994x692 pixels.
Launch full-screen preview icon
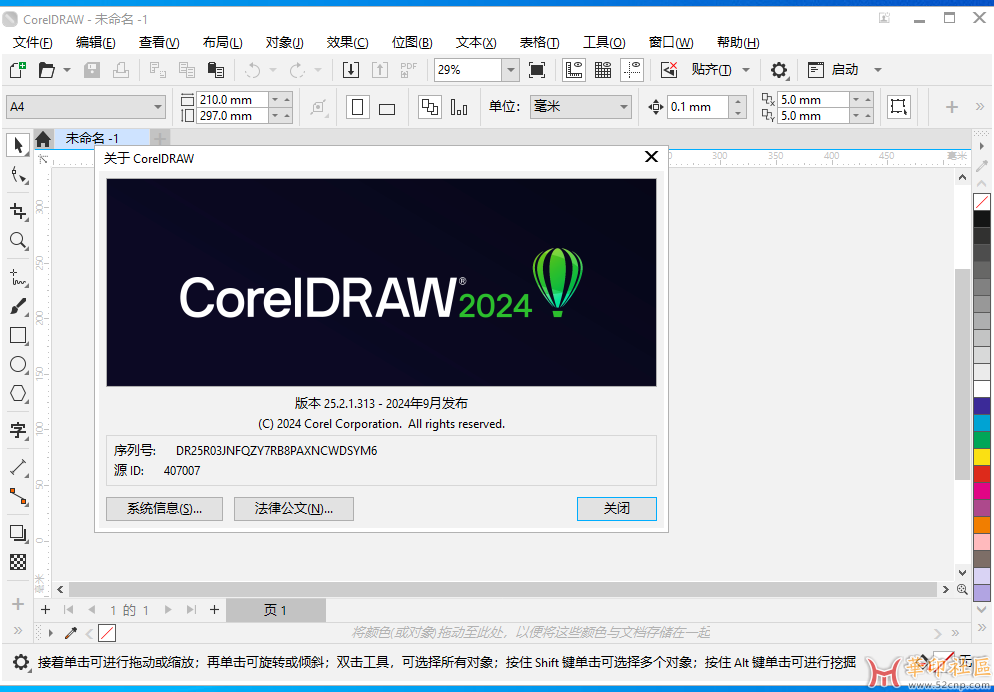pyautogui.click(x=537, y=70)
